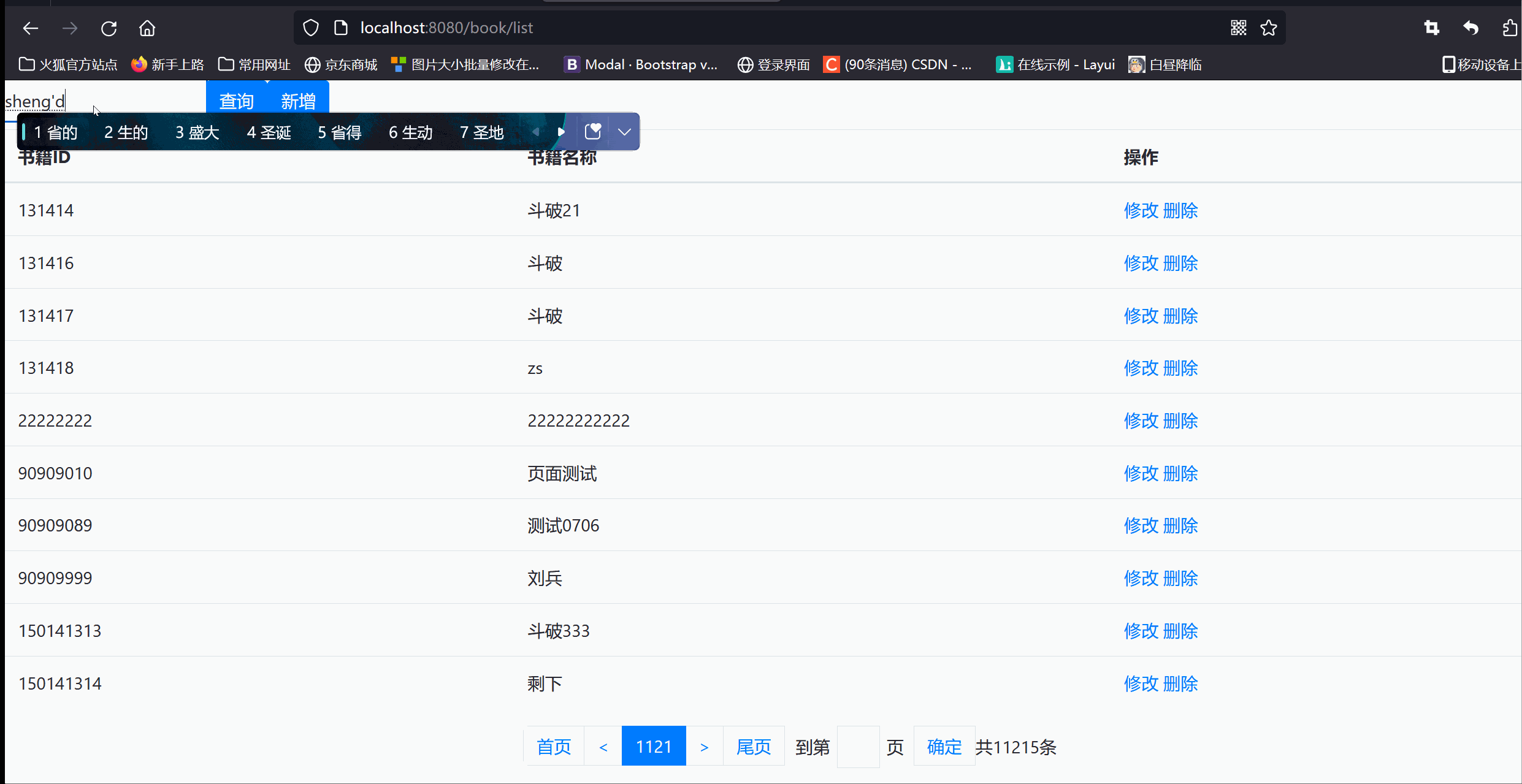Viewport: 1522px width, 784px height.
Task: Open the 京东商城 bookmark
Action: click(341, 64)
